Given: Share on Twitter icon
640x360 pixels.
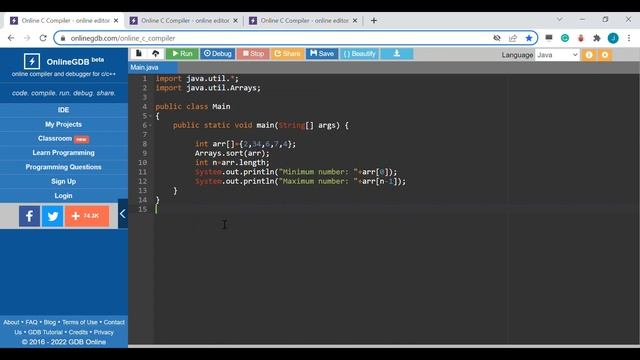Looking at the screenshot, I should [53, 216].
